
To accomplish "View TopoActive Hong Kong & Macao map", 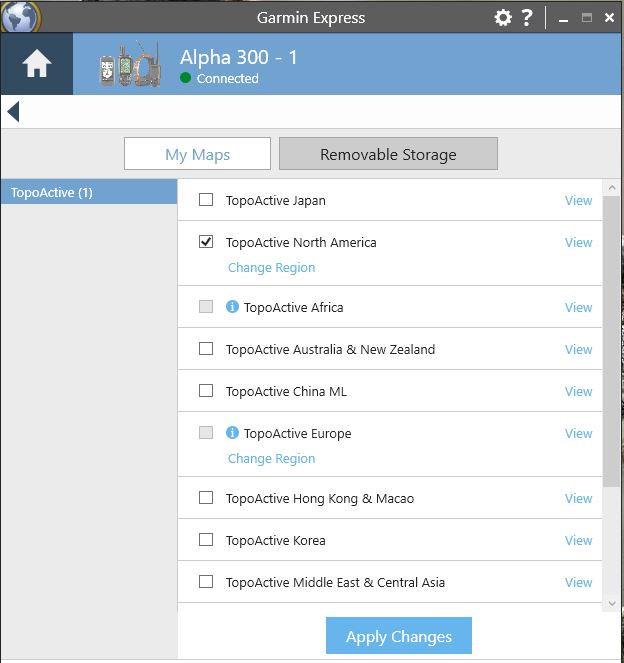I will click(x=578, y=498).
